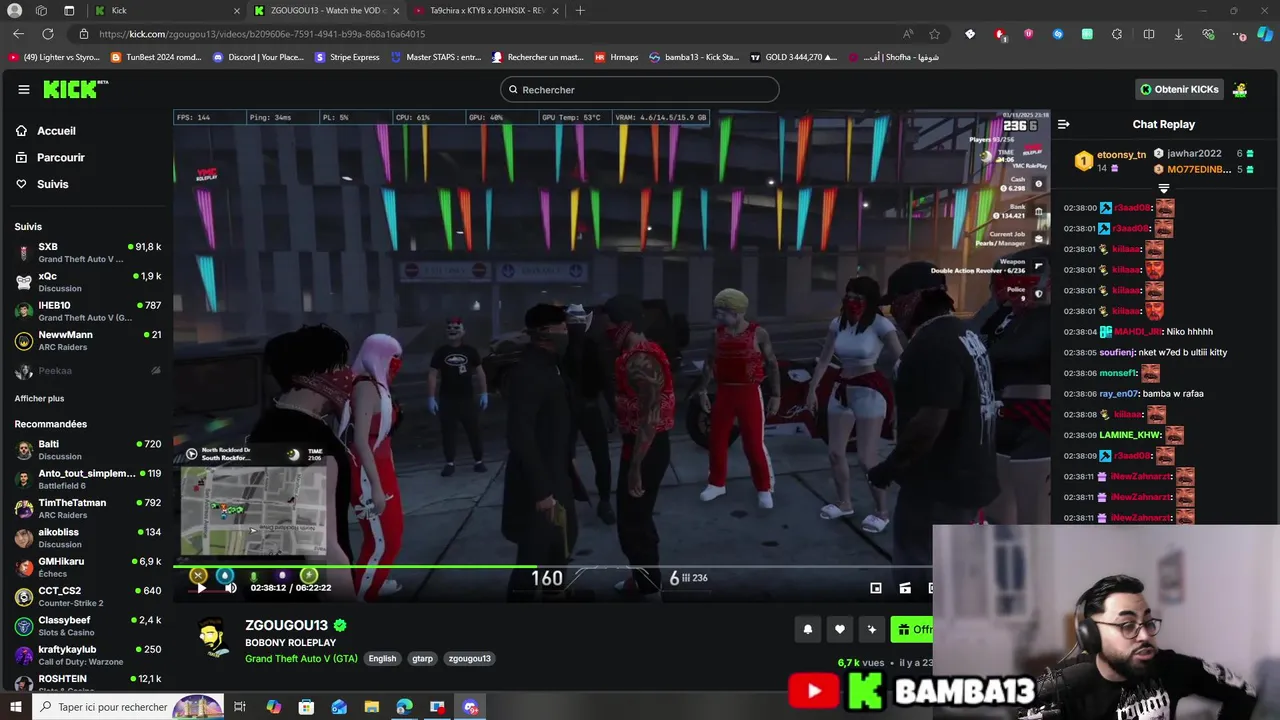Open Task View on taskbar
Screen dimensions: 1280x720
pyautogui.click(x=240, y=707)
